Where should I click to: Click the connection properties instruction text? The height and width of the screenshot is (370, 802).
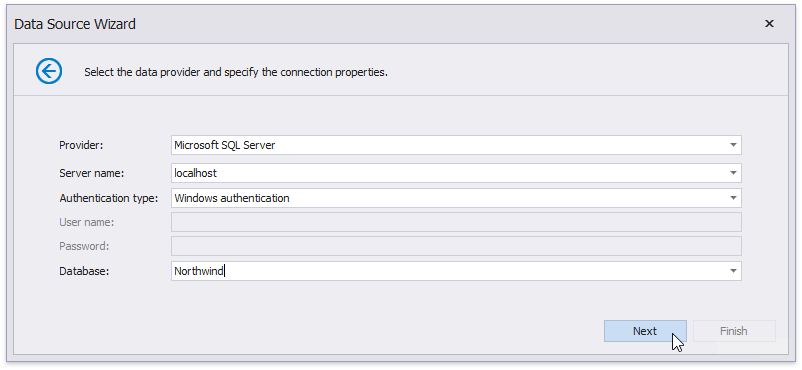(236, 72)
